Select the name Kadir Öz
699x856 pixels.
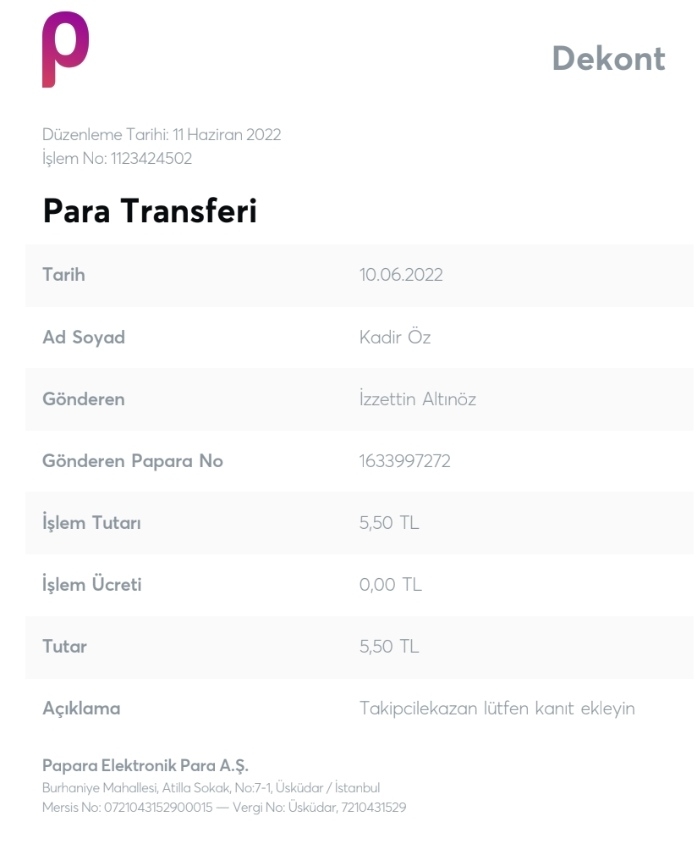point(395,337)
